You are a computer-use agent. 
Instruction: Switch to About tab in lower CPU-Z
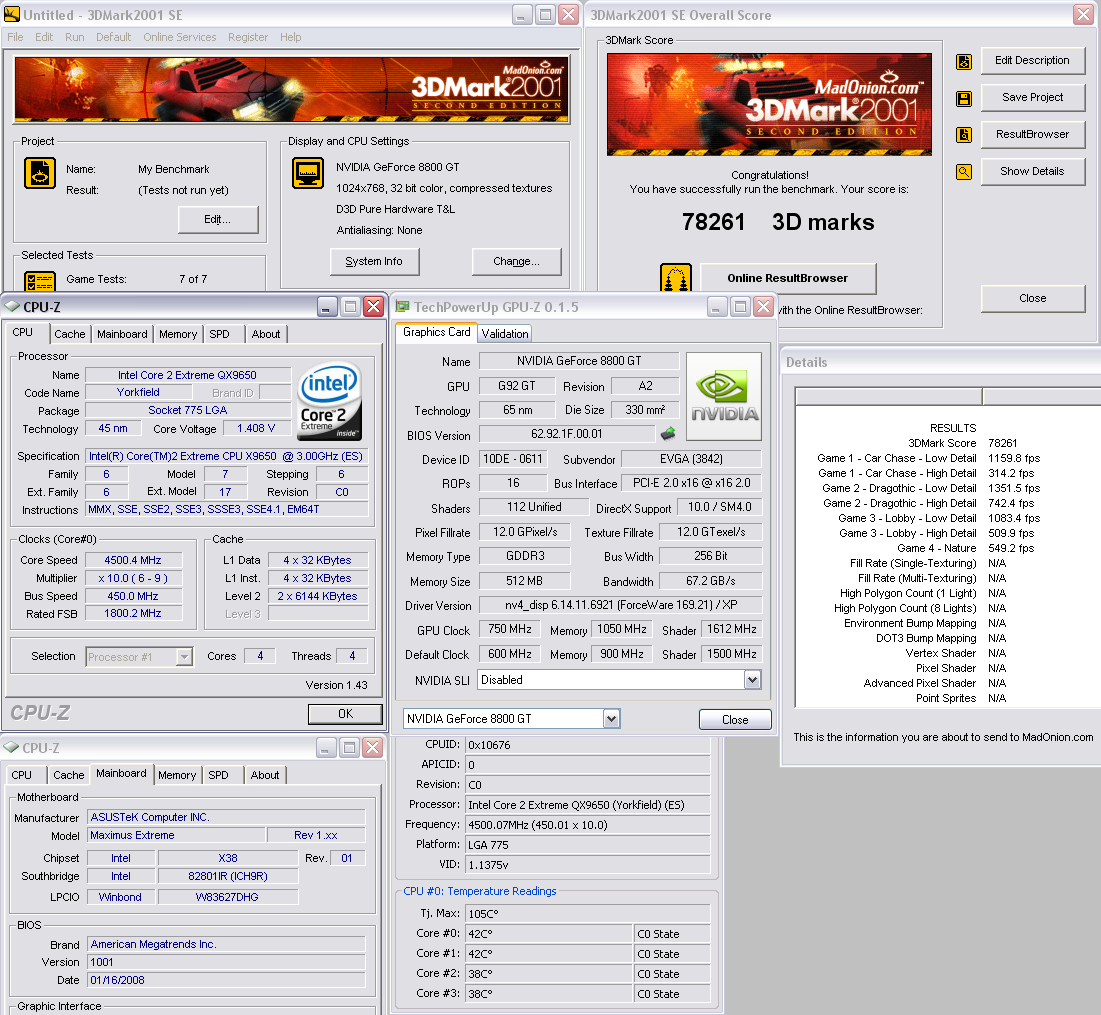(x=265, y=775)
